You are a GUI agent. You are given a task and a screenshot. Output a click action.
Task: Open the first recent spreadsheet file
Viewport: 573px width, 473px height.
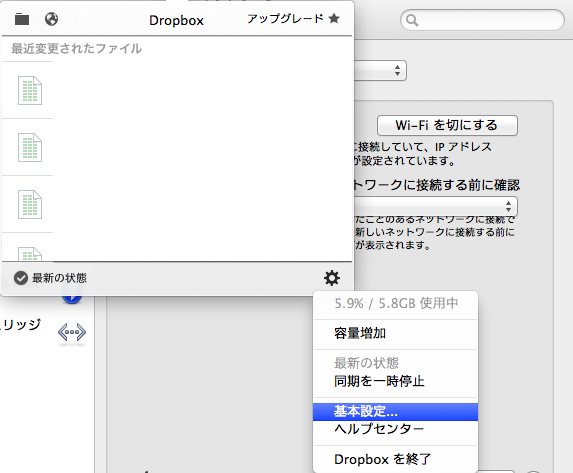point(30,90)
